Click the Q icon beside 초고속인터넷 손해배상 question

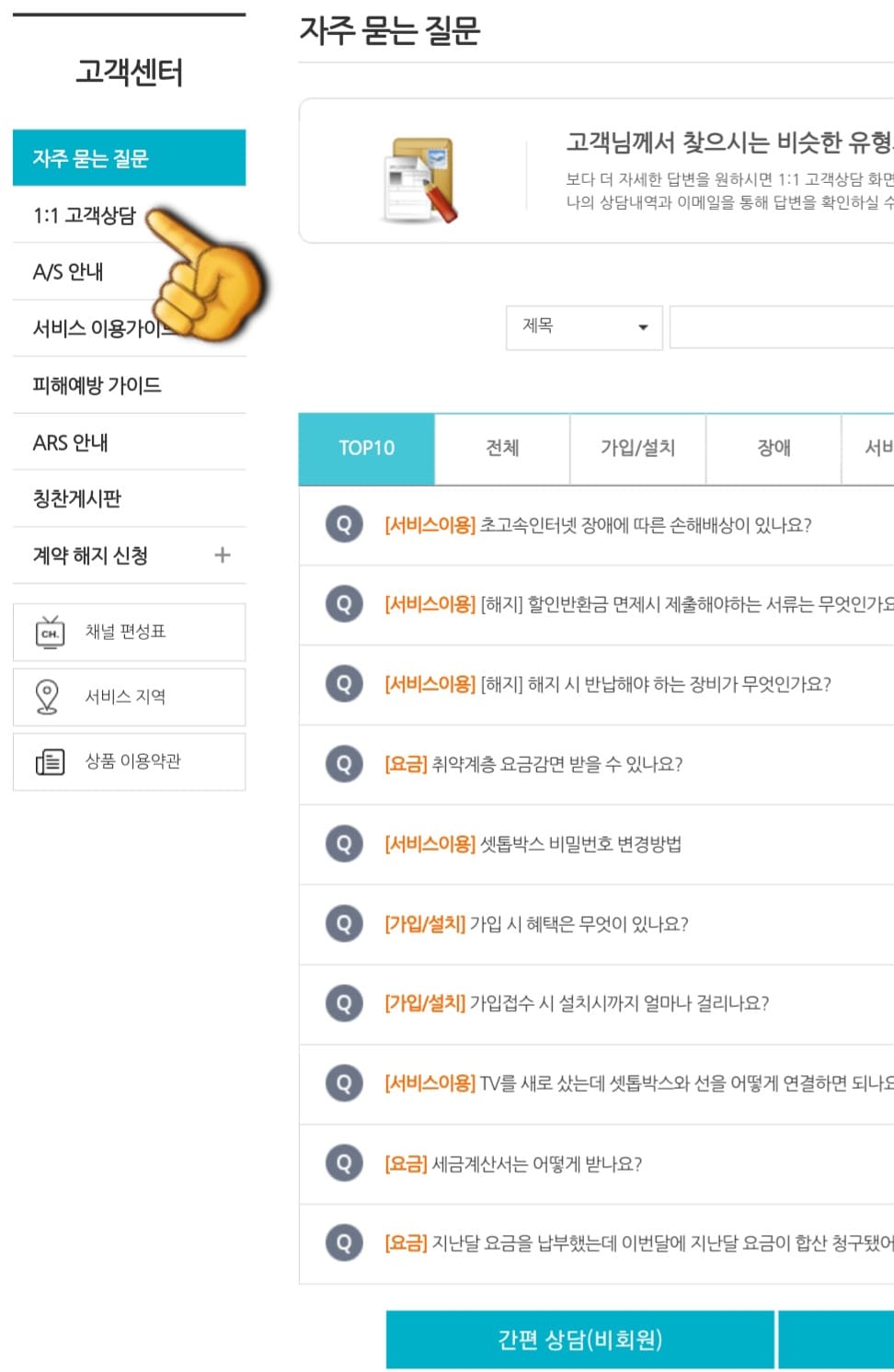(343, 525)
